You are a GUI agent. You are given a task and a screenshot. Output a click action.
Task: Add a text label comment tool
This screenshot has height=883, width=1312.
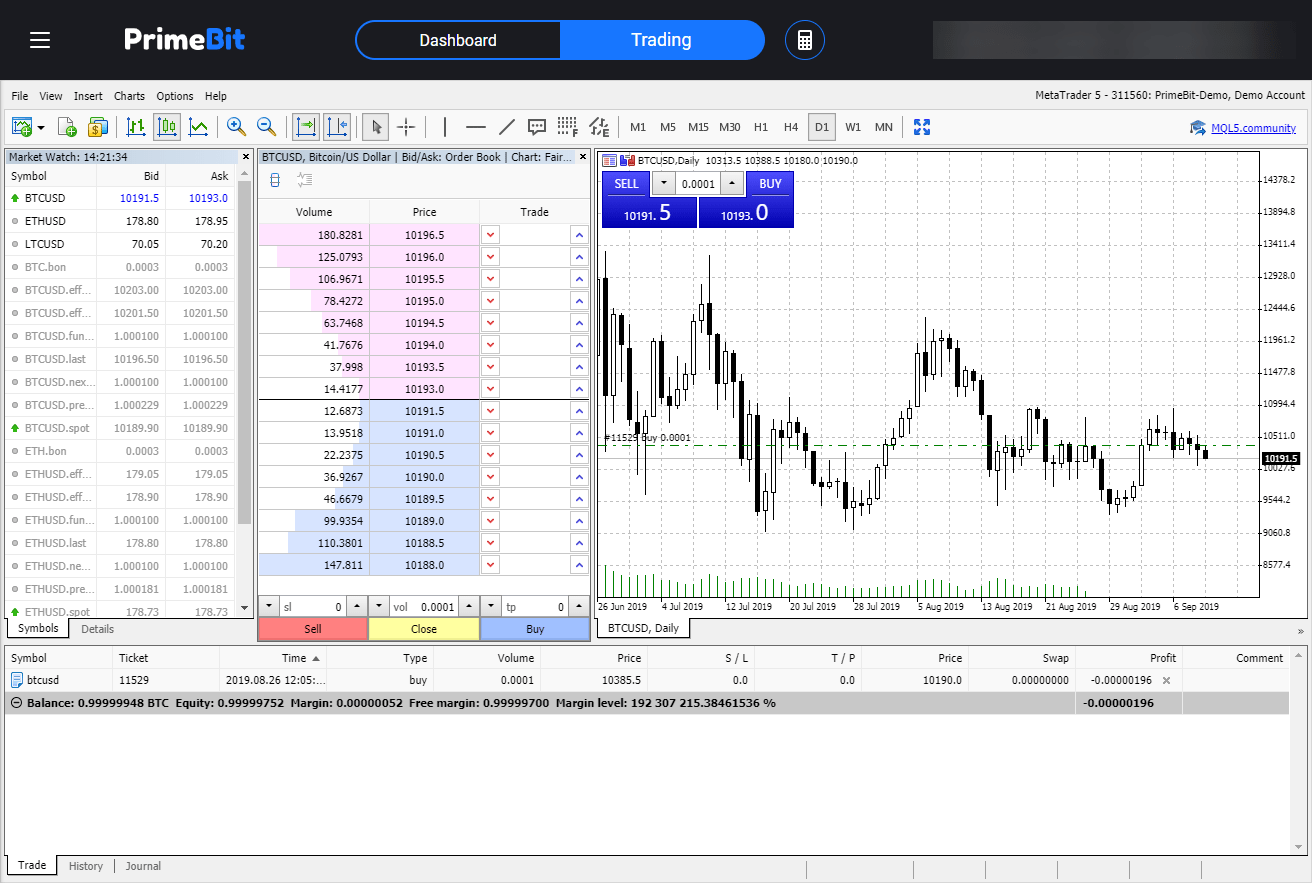click(537, 127)
